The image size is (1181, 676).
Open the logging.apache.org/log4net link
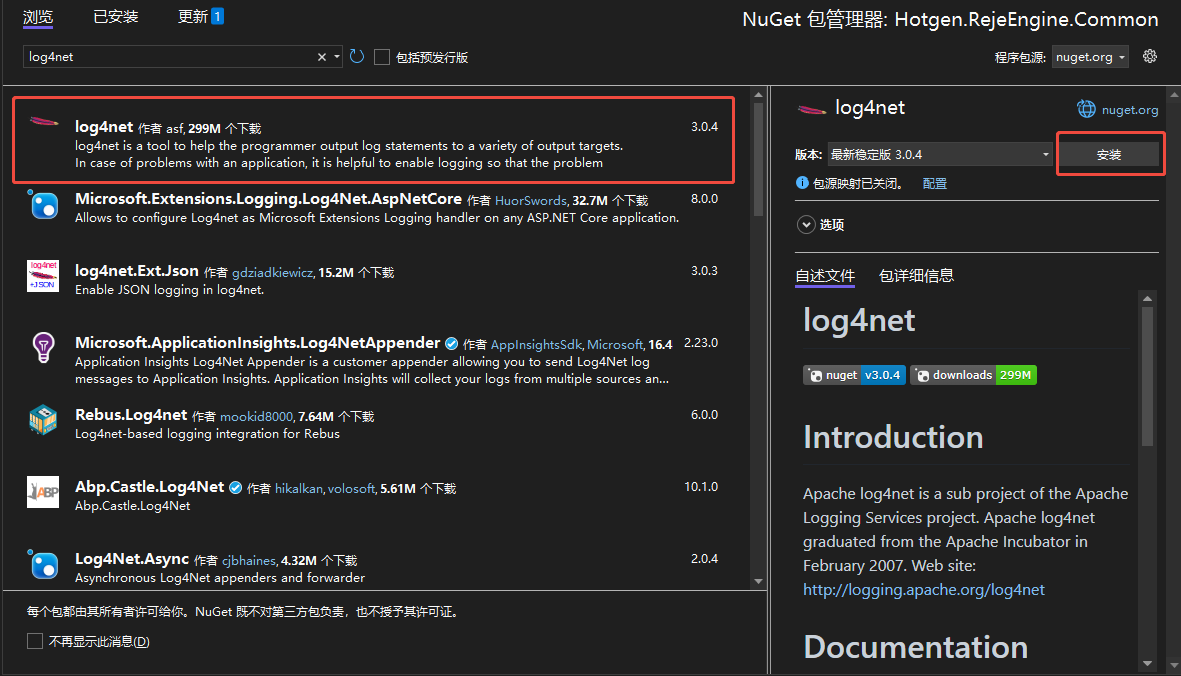923,589
